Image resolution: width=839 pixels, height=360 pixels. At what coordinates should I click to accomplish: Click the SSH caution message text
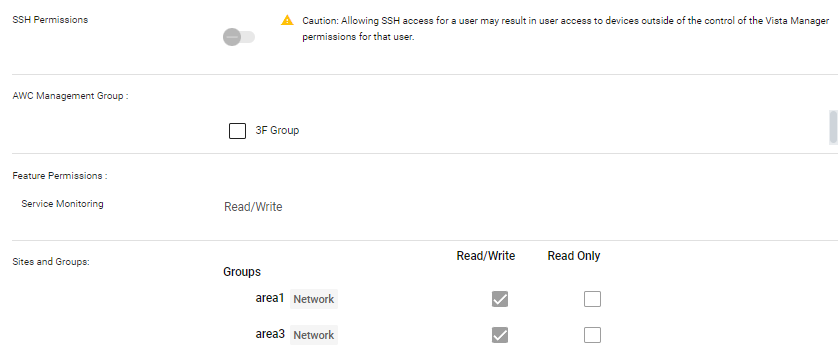tap(566, 29)
